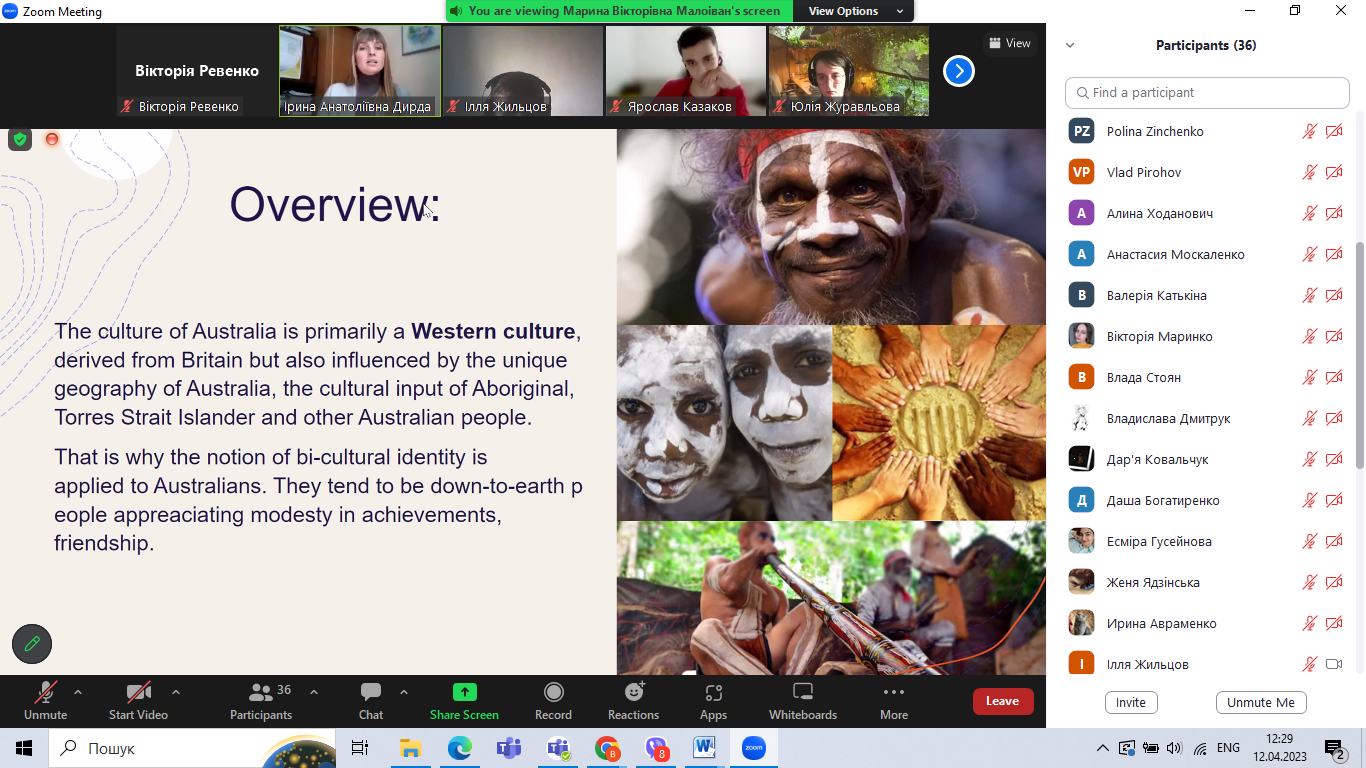This screenshot has height=768, width=1366.
Task: Click the muted mic icon for Валерія Катькіна
Action: (1309, 295)
